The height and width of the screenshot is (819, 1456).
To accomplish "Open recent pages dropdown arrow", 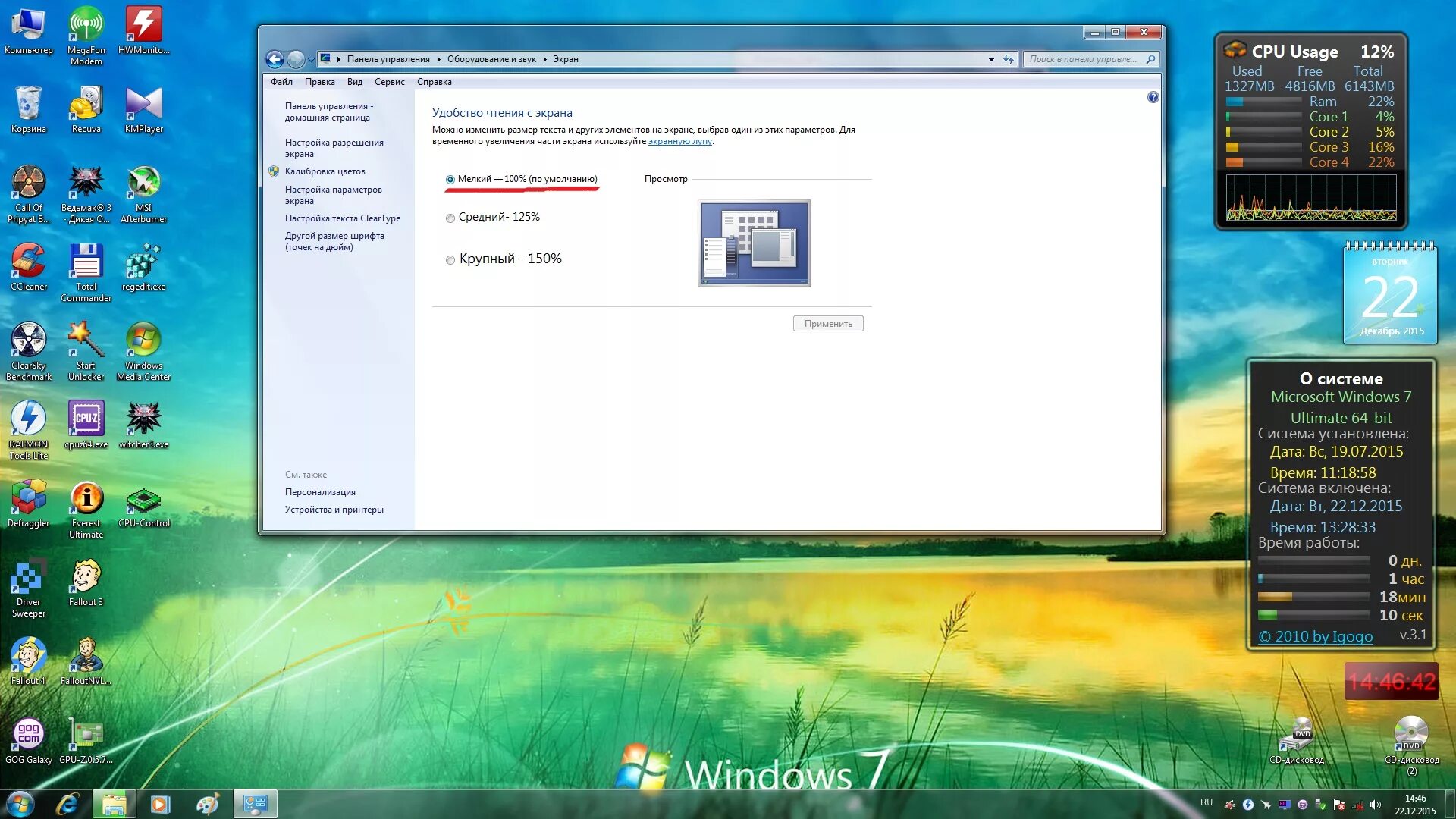I will click(x=311, y=60).
